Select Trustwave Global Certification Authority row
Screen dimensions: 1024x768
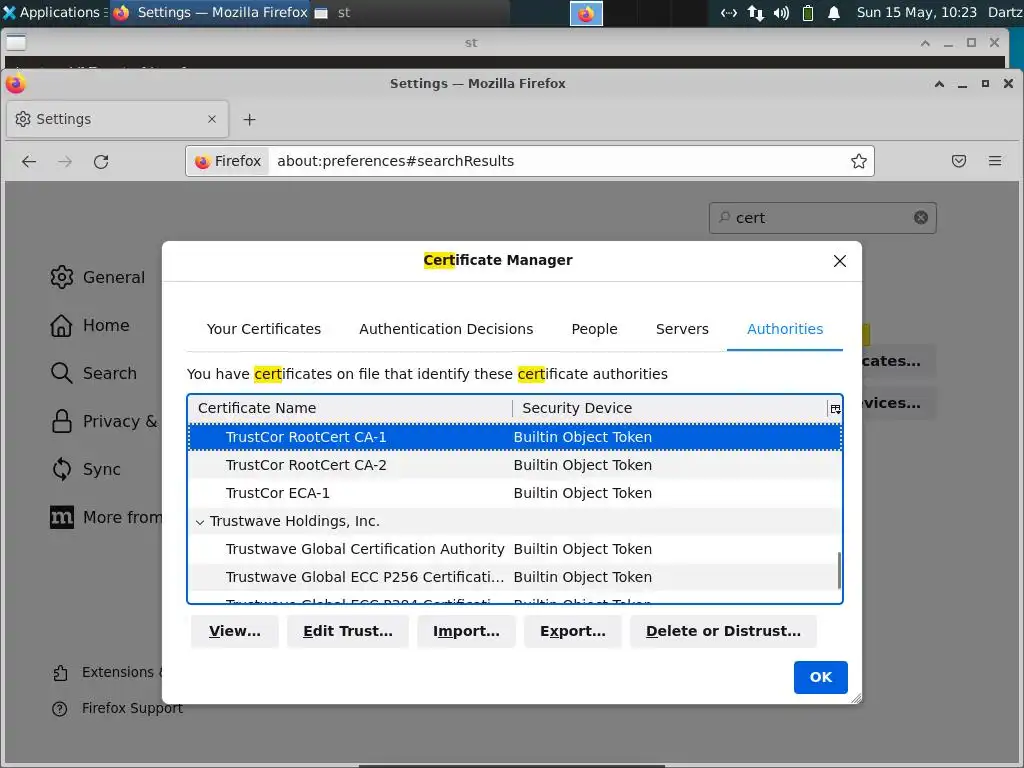coord(515,549)
